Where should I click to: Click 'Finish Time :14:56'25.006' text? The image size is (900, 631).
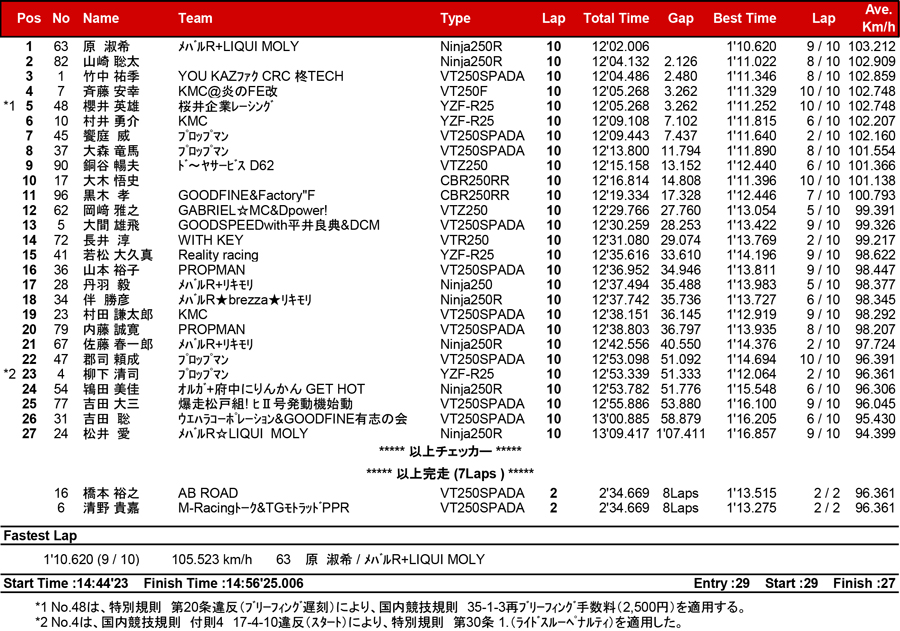(x=223, y=583)
